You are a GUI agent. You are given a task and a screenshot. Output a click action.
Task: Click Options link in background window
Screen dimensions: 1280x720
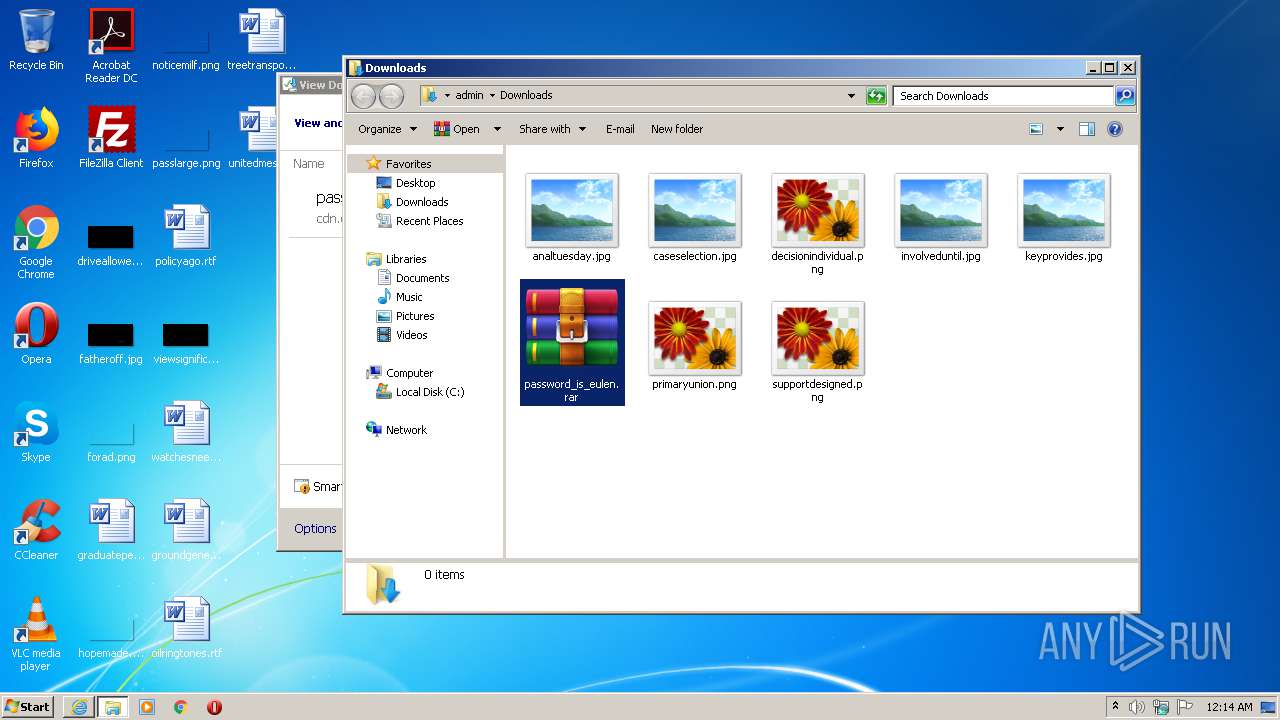click(x=315, y=529)
